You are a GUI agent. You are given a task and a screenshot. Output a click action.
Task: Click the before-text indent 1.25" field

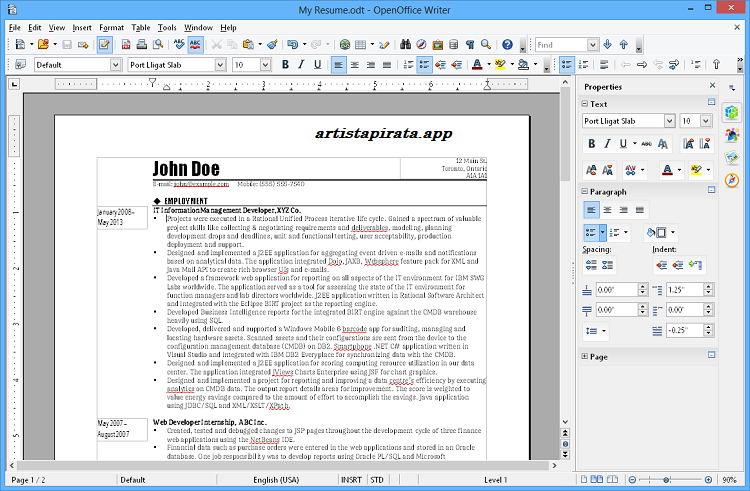point(685,290)
